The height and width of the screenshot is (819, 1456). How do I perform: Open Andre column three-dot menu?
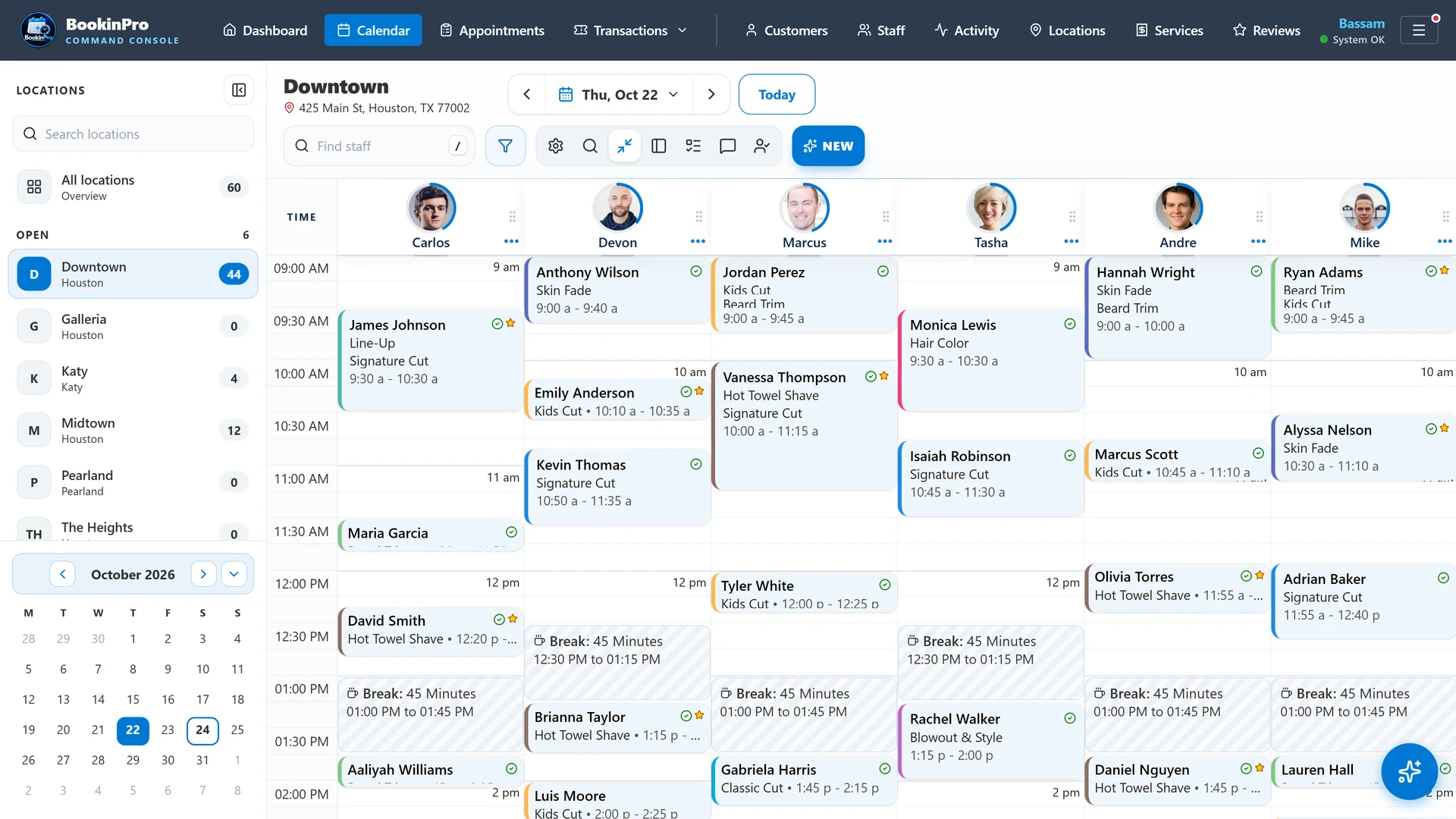click(1258, 241)
